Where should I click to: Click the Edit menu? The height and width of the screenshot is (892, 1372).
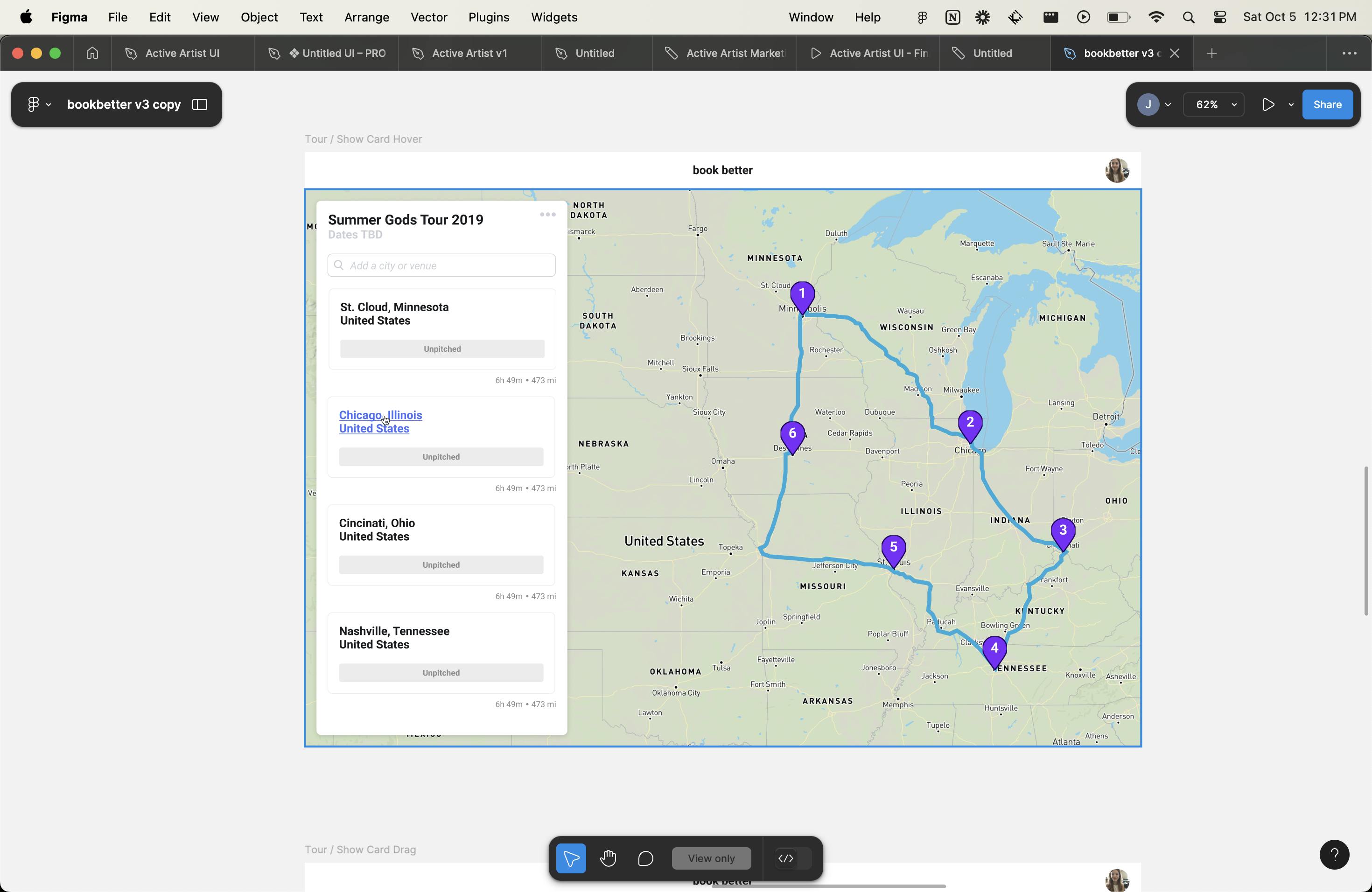click(x=161, y=17)
